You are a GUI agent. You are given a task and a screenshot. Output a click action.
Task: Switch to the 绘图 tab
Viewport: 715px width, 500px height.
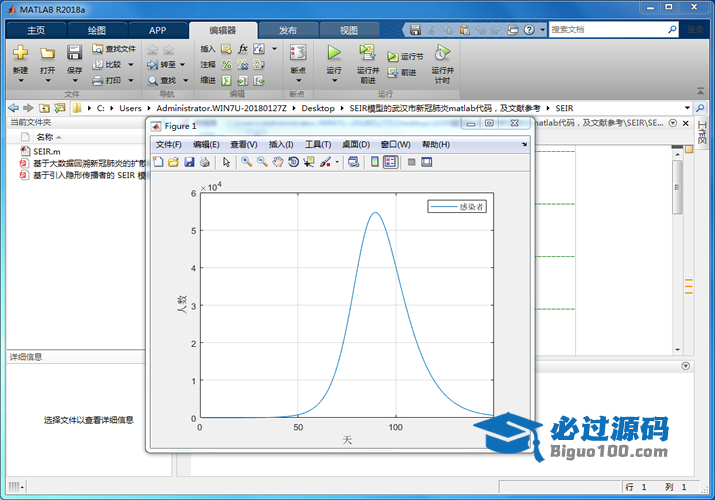click(97, 30)
